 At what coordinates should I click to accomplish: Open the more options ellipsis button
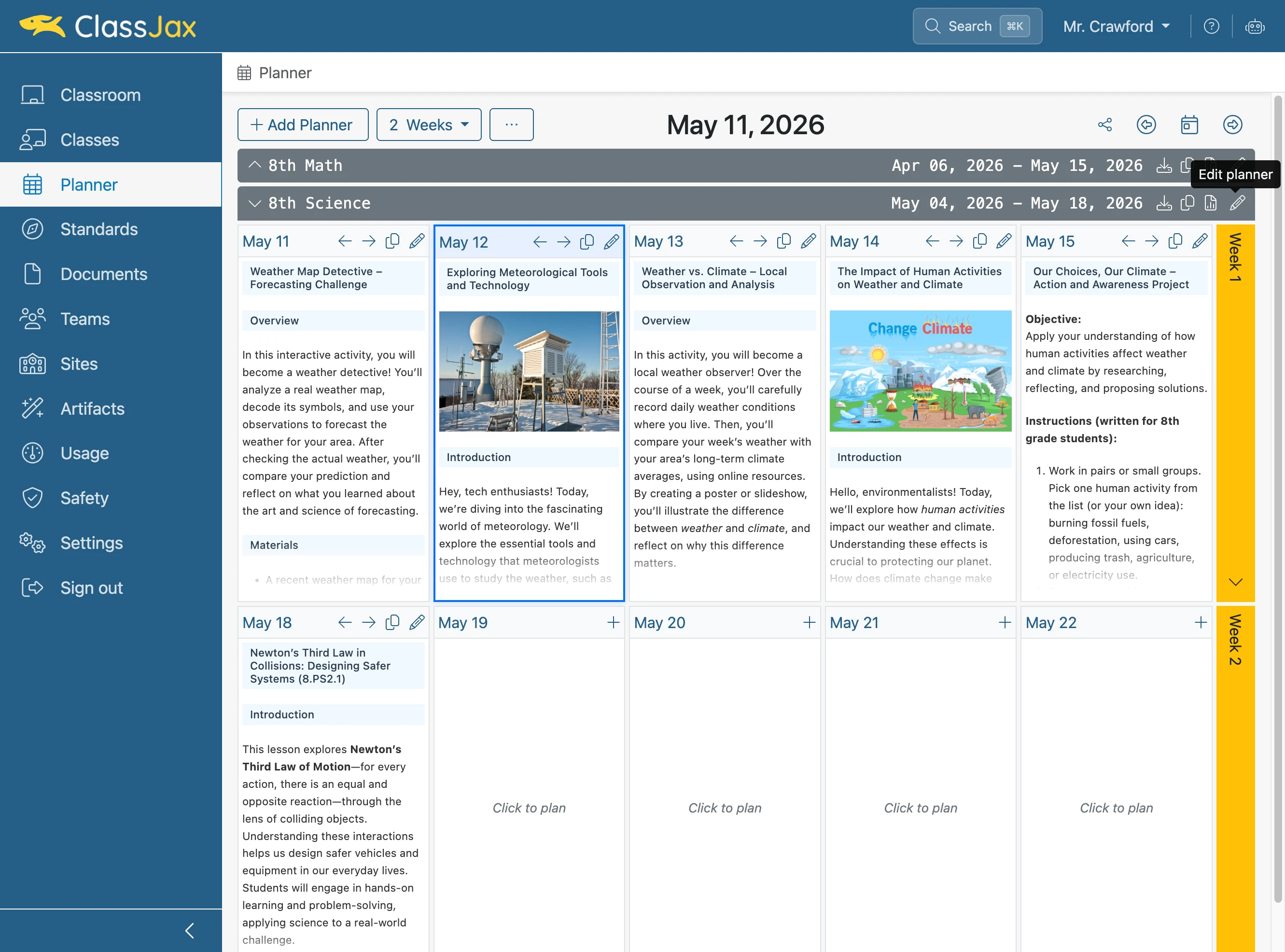click(511, 125)
